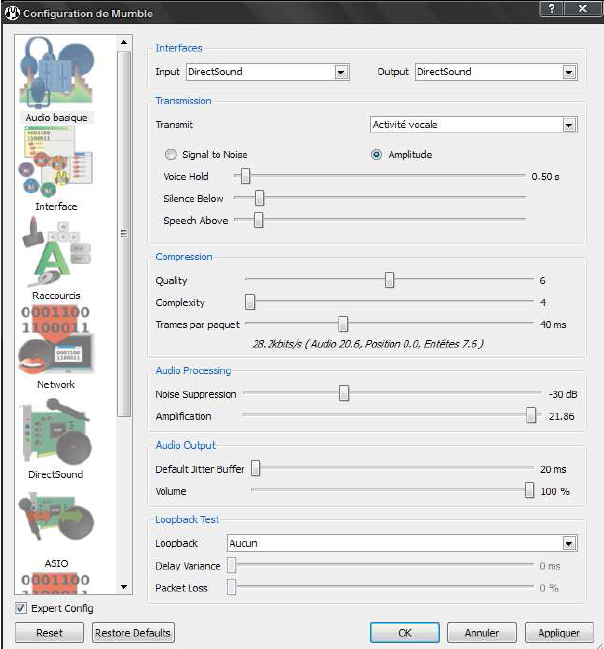Screen dimensions: 604x649
Task: Open the Network settings page
Action: 57,348
